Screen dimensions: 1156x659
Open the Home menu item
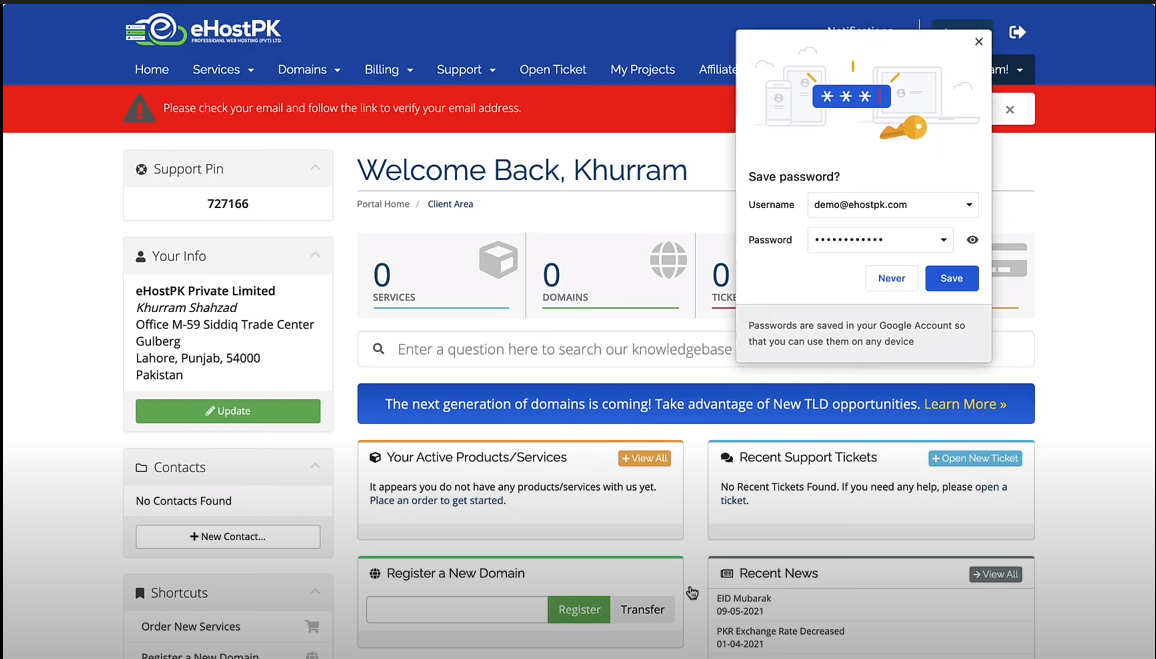point(152,69)
